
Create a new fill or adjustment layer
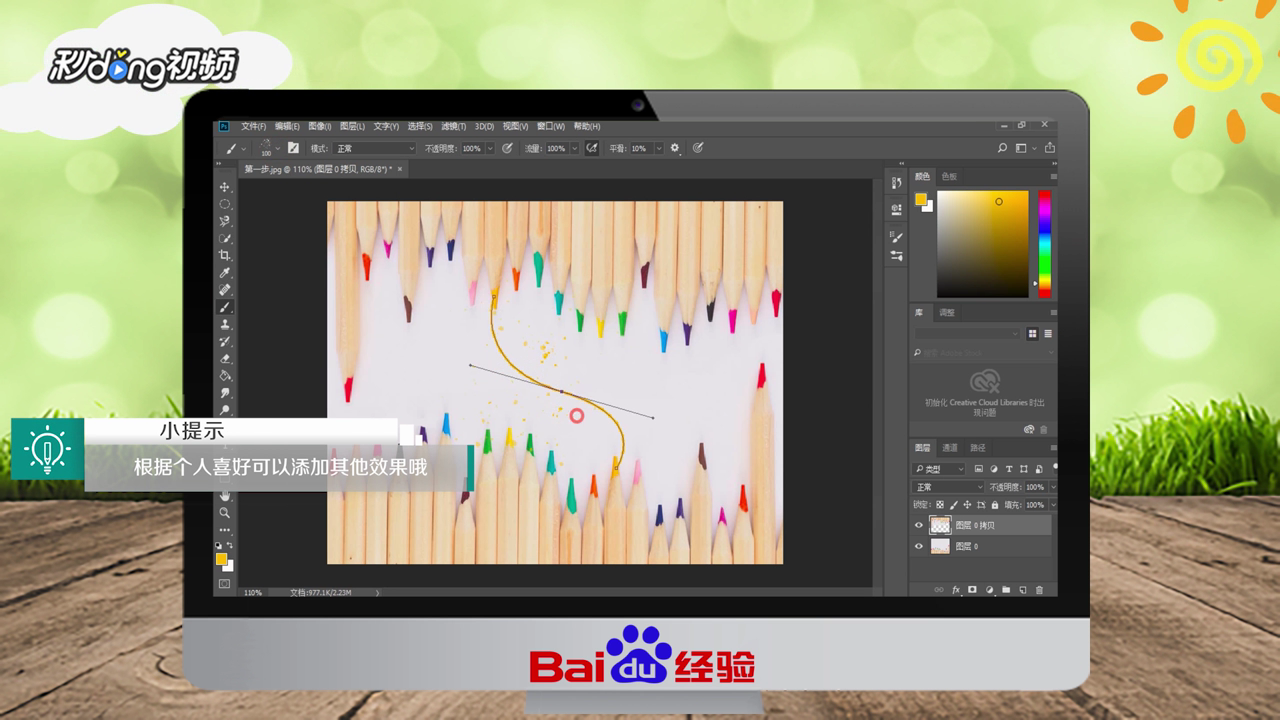(989, 590)
